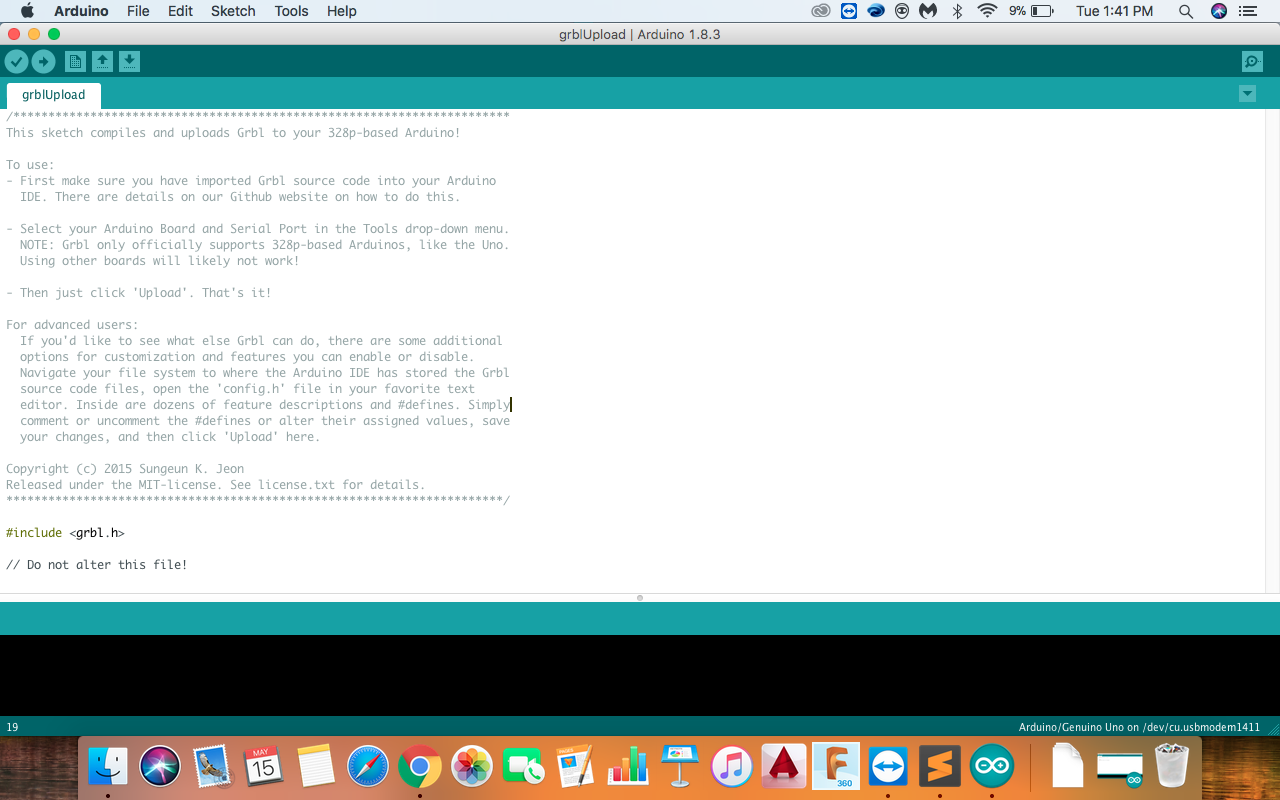Open the Arduino application menu
This screenshot has width=1280, height=800.
pyautogui.click(x=81, y=11)
